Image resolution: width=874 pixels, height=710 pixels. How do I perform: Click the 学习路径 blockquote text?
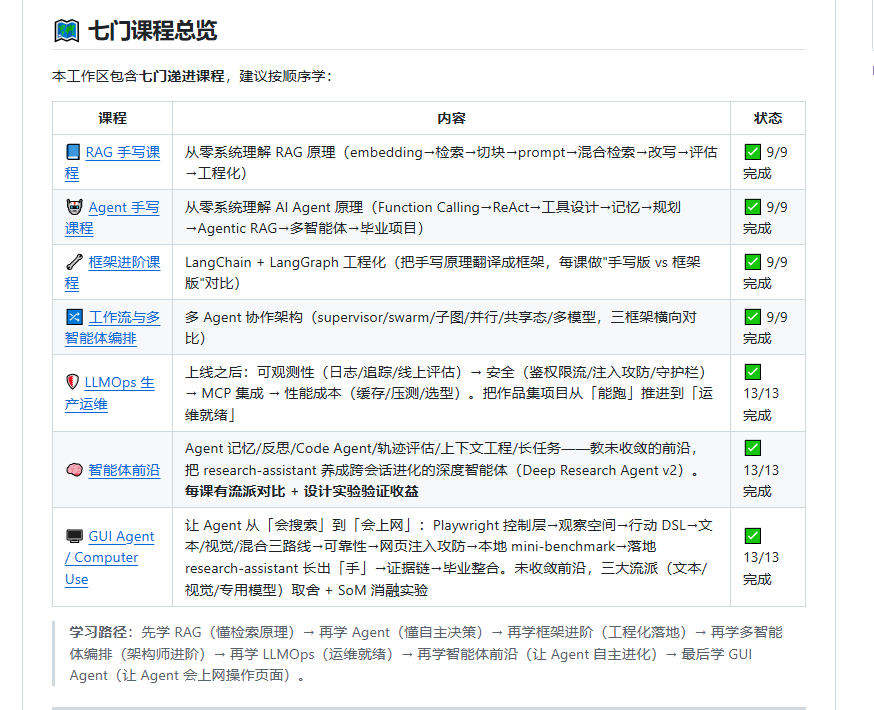[x=426, y=654]
